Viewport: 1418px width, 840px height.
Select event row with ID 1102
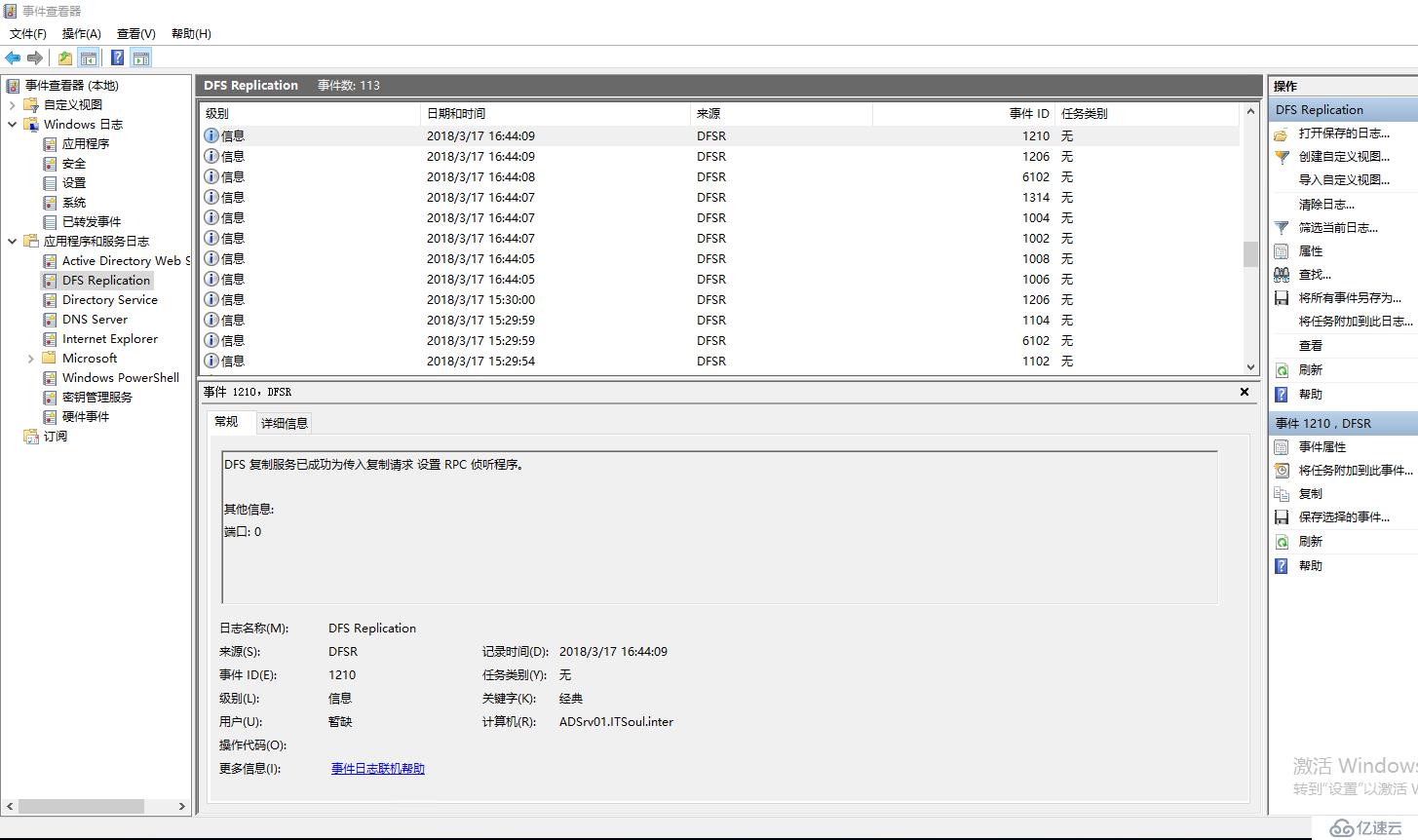click(719, 362)
